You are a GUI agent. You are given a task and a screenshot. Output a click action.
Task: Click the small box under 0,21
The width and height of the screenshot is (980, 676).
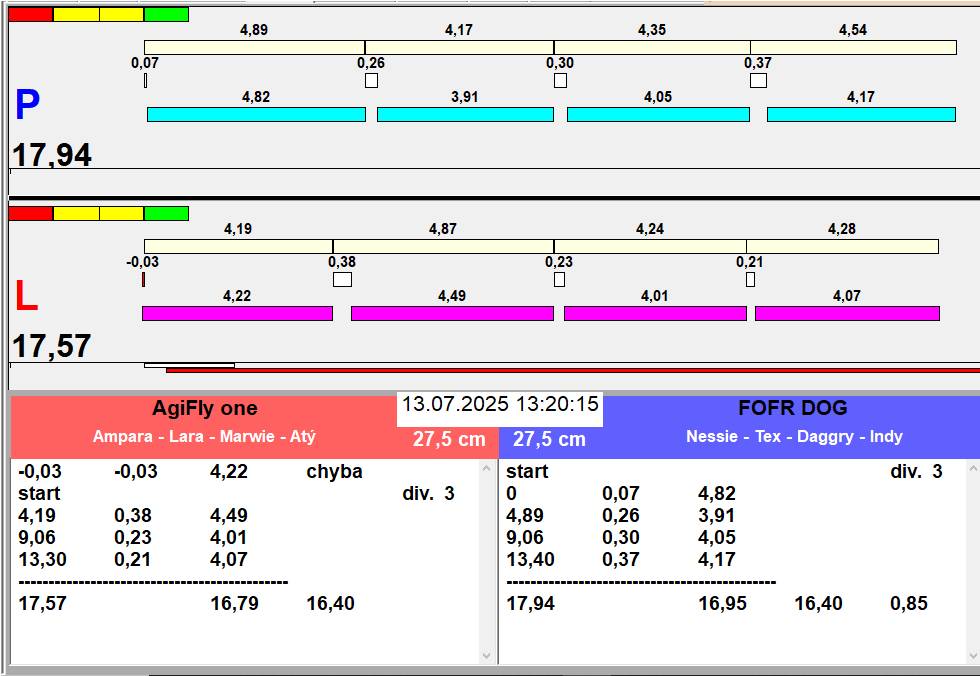point(751,279)
